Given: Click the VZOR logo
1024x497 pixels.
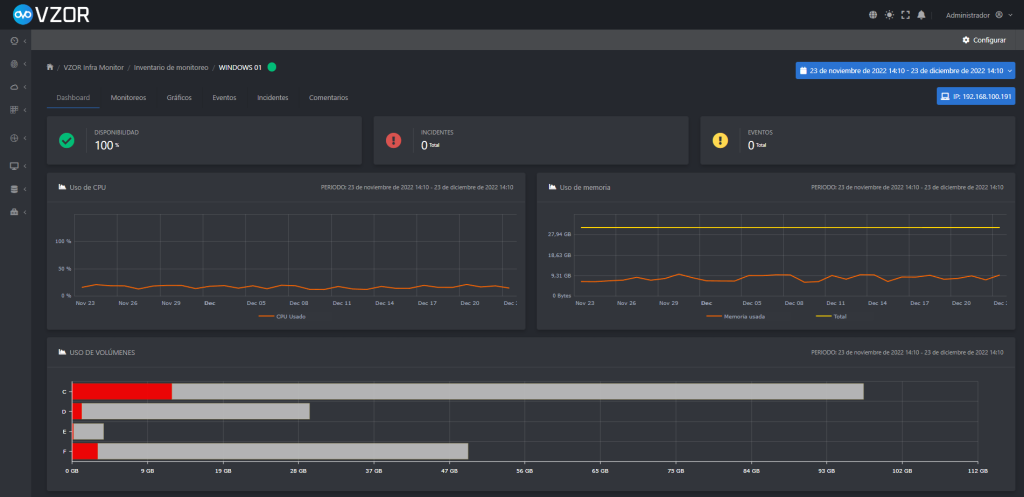Looking at the screenshot, I should click(x=52, y=14).
